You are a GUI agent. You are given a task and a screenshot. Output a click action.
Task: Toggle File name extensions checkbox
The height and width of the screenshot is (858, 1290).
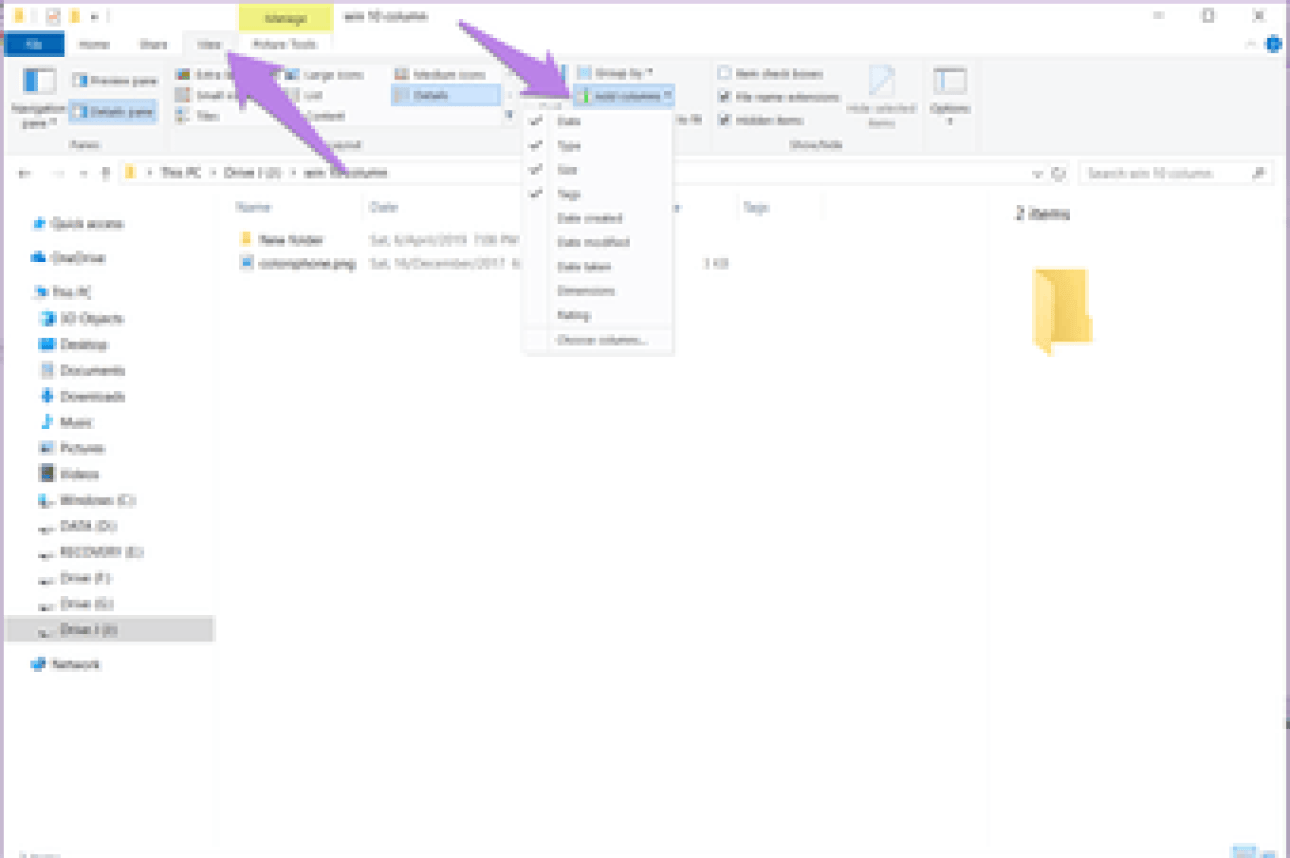click(725, 97)
